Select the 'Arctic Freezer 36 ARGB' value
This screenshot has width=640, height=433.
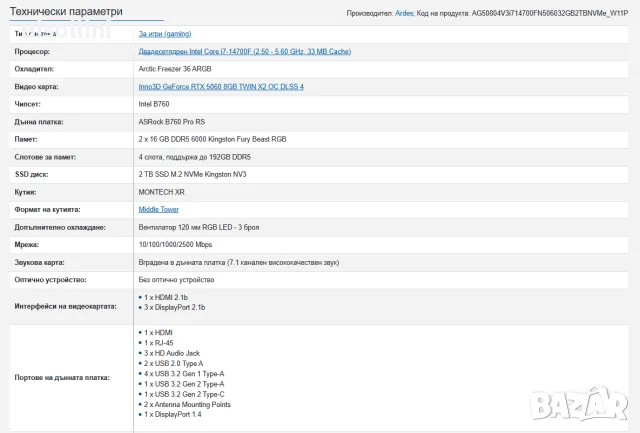175,69
